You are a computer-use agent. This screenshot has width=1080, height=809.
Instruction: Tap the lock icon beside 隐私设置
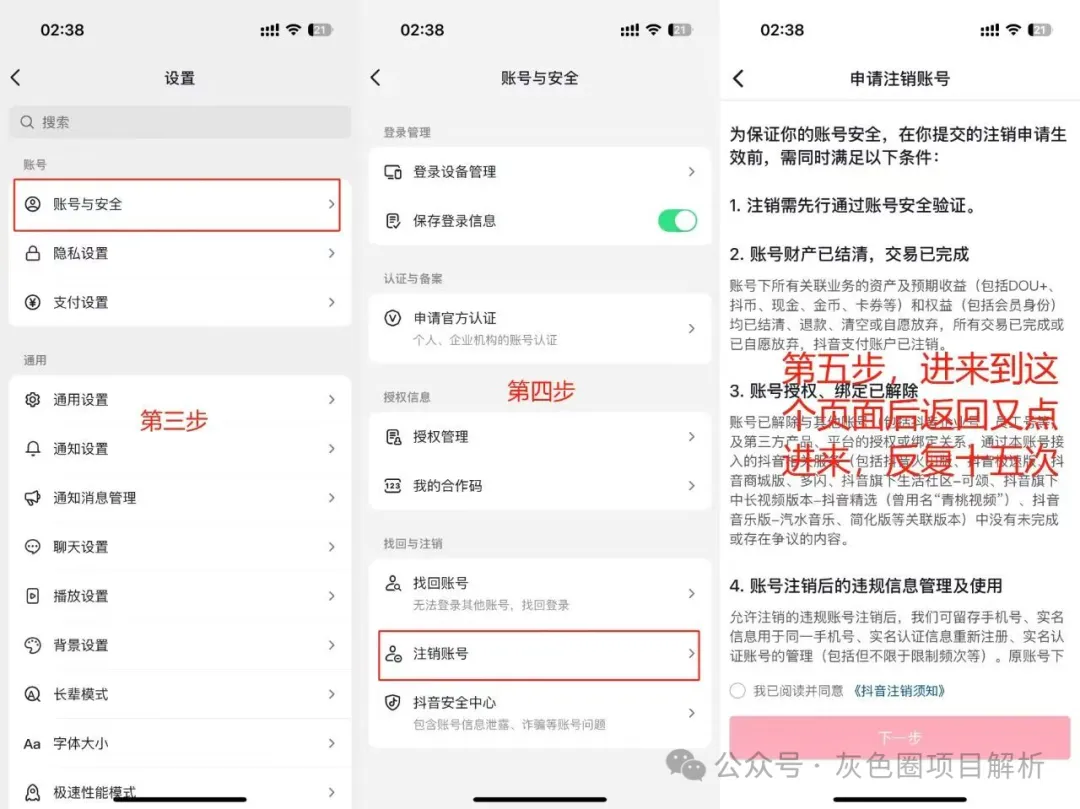pos(33,254)
